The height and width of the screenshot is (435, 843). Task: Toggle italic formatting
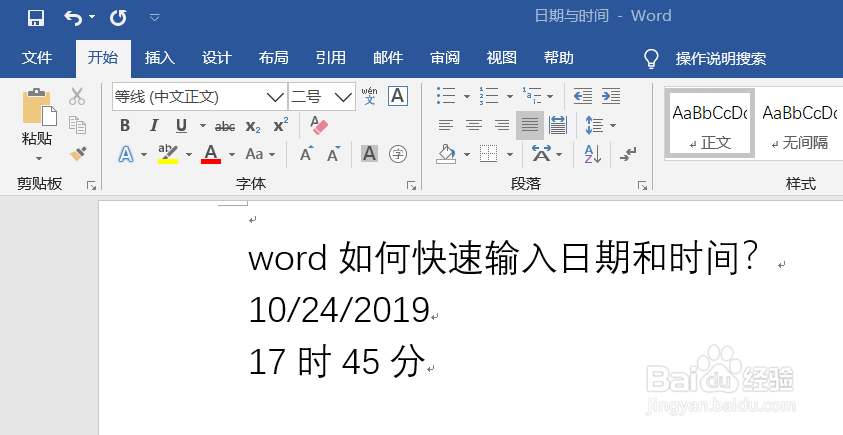coord(154,126)
